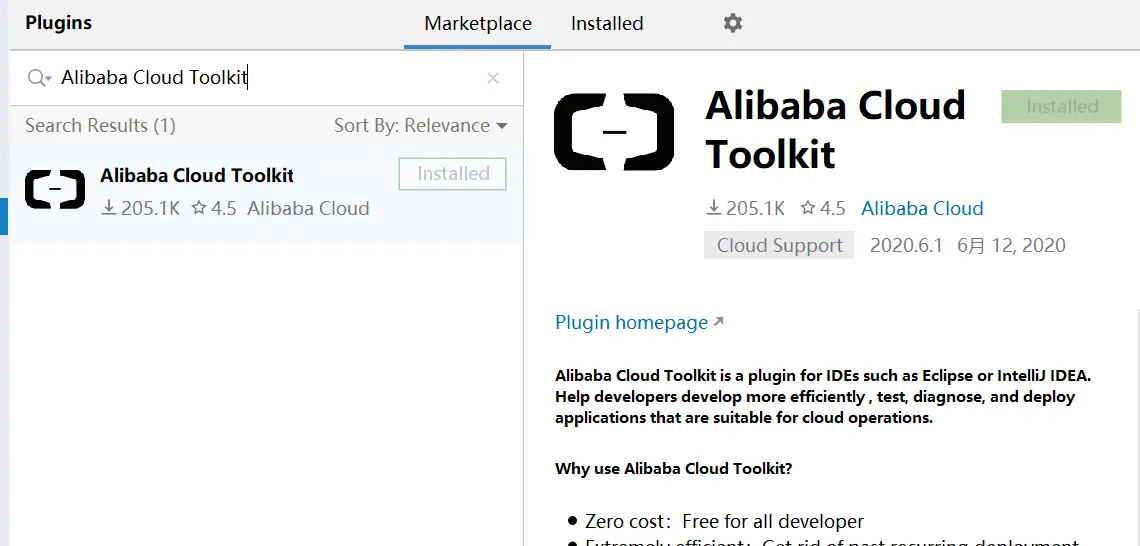Click the search magnifier history icon
The height and width of the screenshot is (546, 1140).
pyautogui.click(x=39, y=78)
